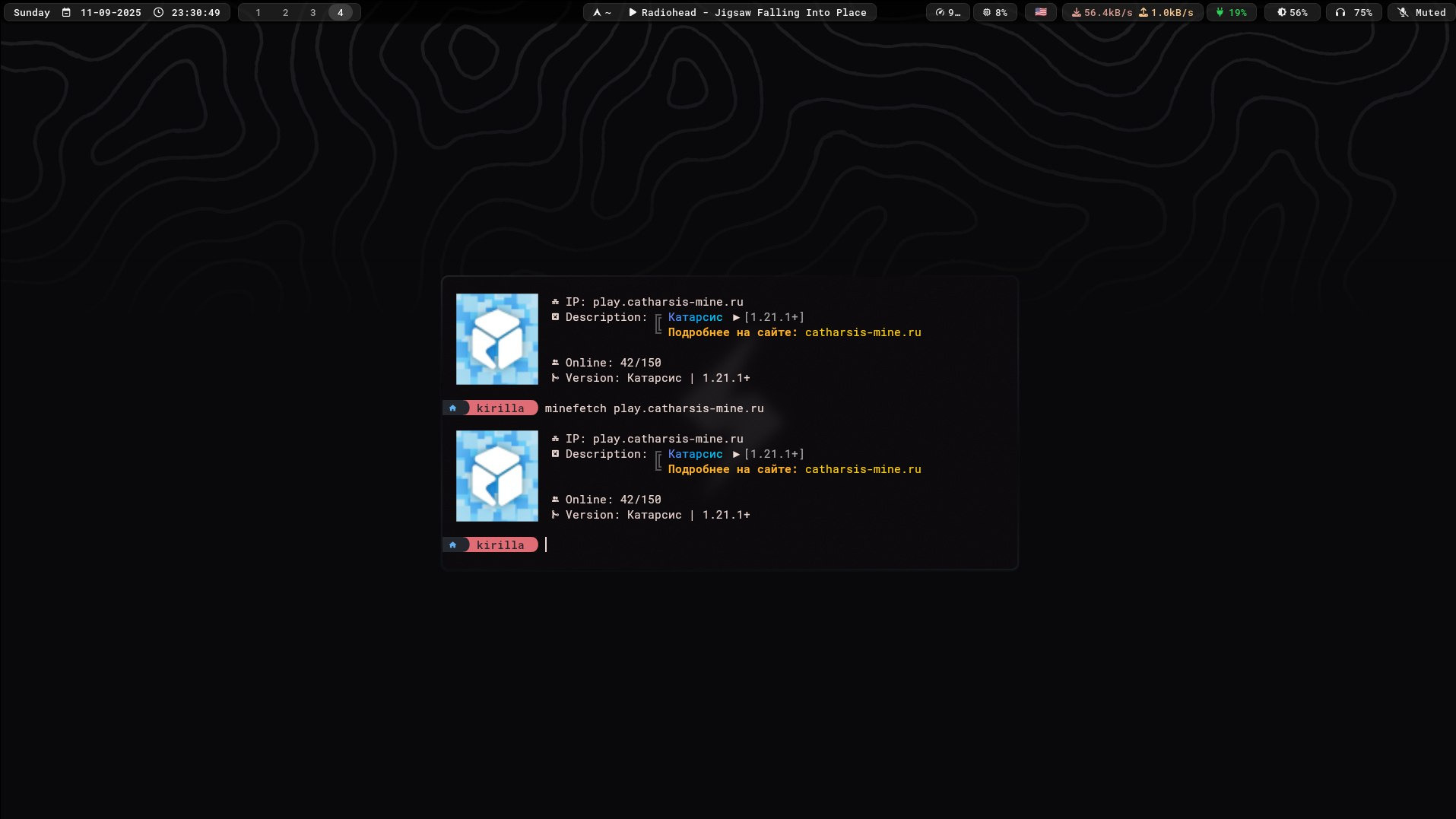The image size is (1456, 819).
Task: Click the active workspace 4 button
Action: point(340,12)
